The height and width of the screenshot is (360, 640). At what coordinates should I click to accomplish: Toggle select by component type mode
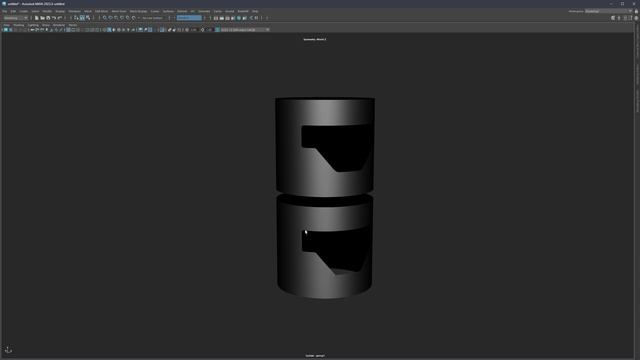[x=88, y=18]
